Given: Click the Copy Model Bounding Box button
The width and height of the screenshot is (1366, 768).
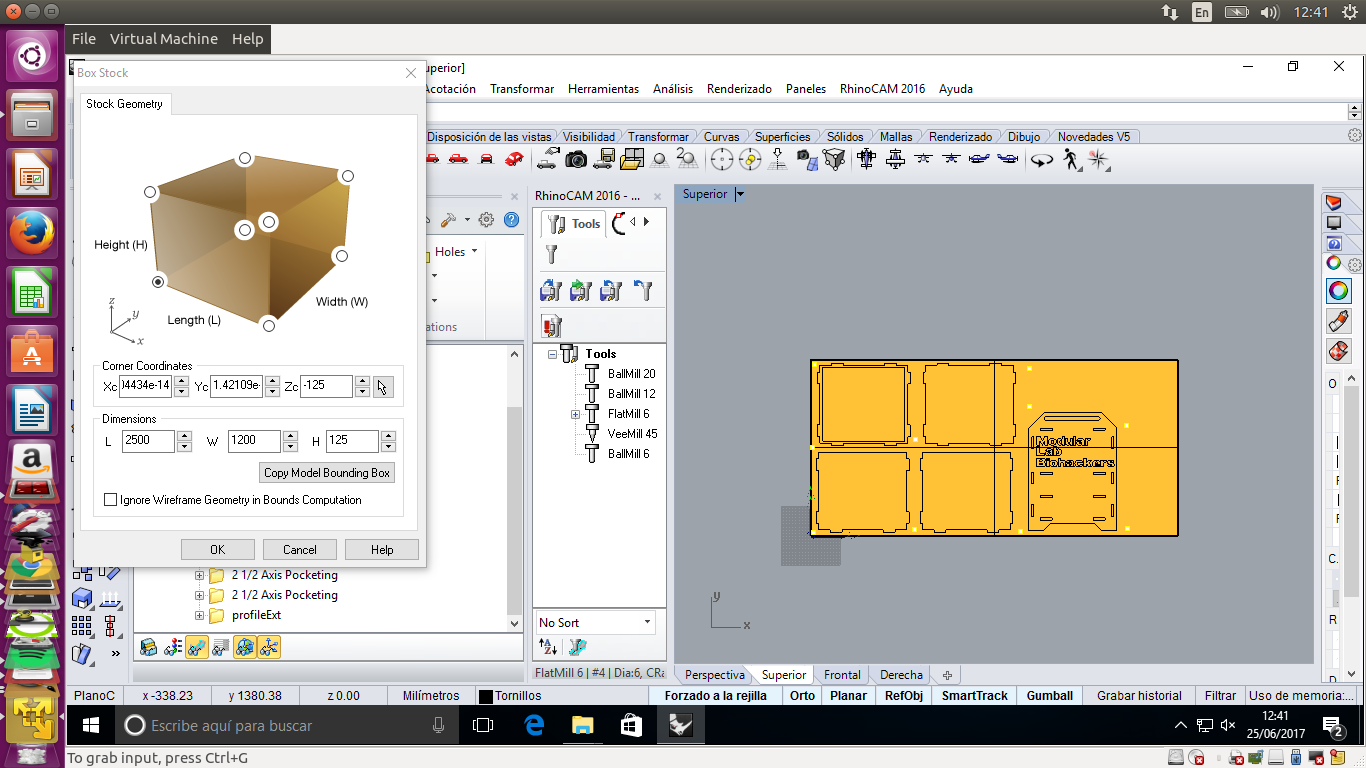Looking at the screenshot, I should 327,473.
